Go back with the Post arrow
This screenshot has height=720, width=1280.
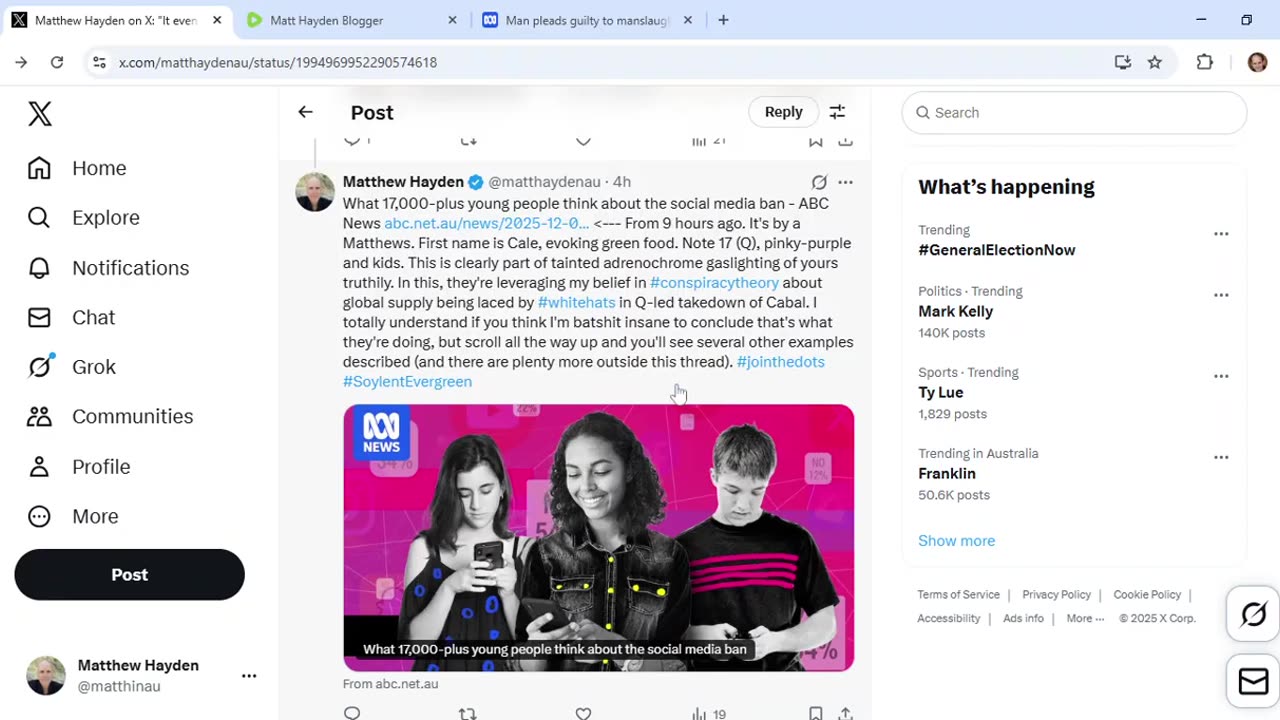click(305, 112)
